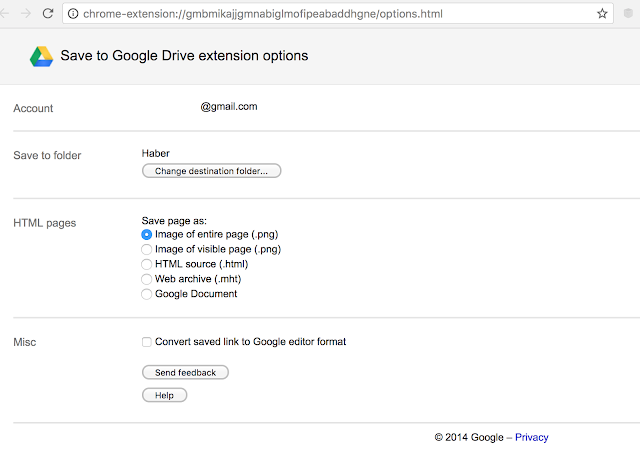Click the Google Drive logo
The height and width of the screenshot is (462, 640).
[41, 56]
